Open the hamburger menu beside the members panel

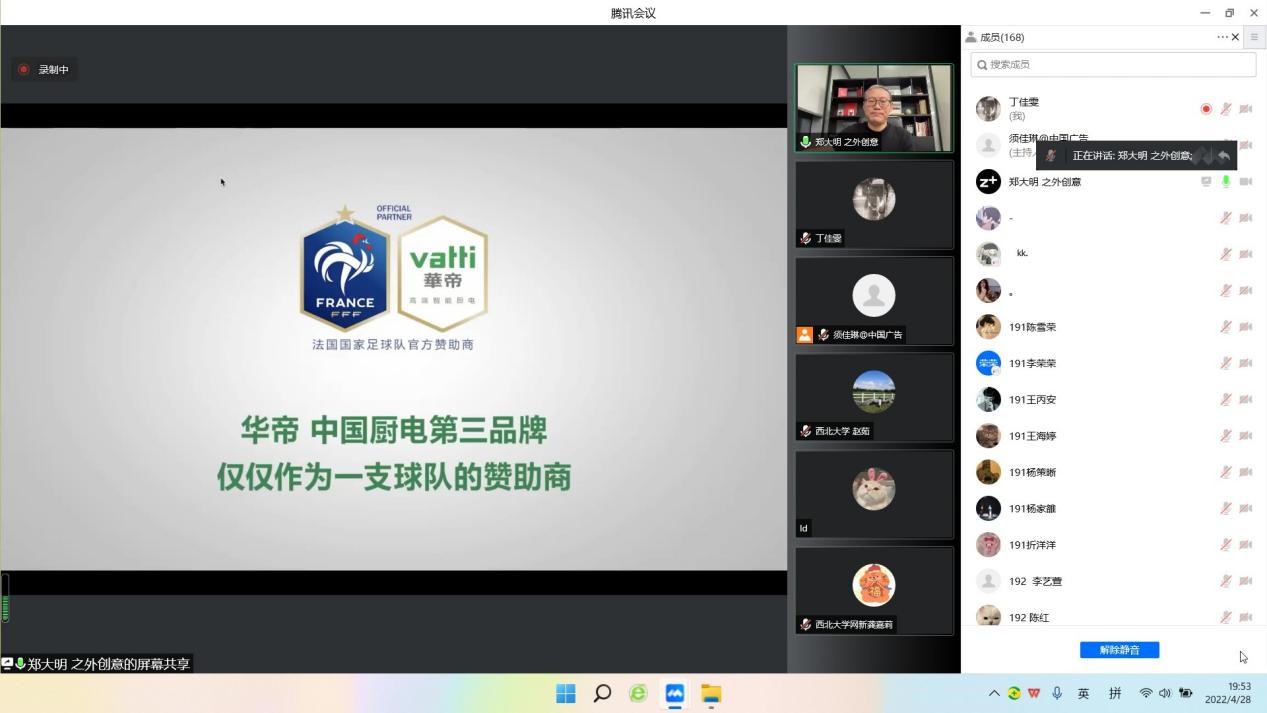point(1255,37)
